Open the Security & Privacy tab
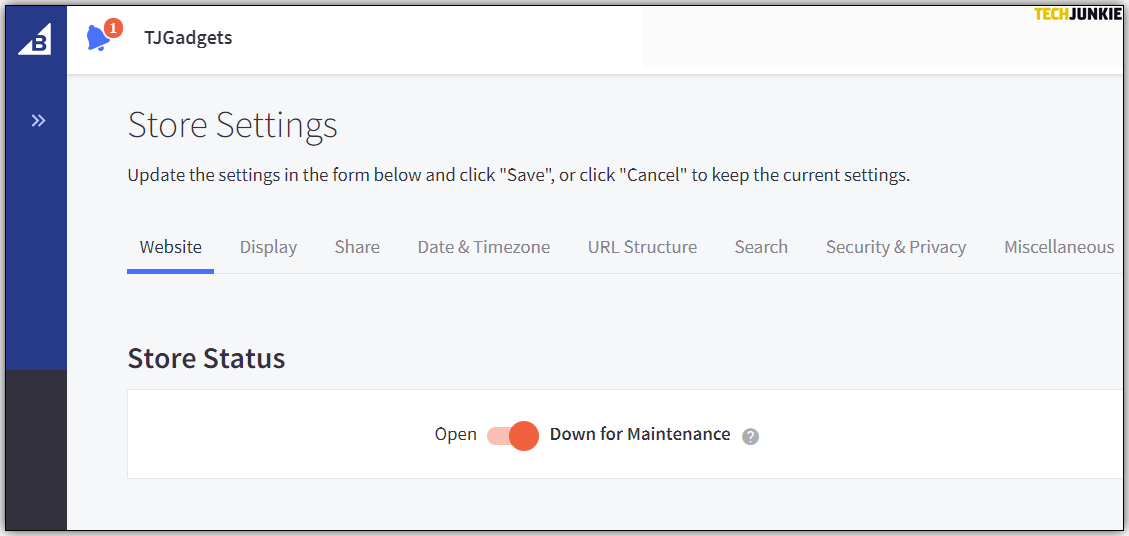The width and height of the screenshot is (1129, 536). point(895,247)
